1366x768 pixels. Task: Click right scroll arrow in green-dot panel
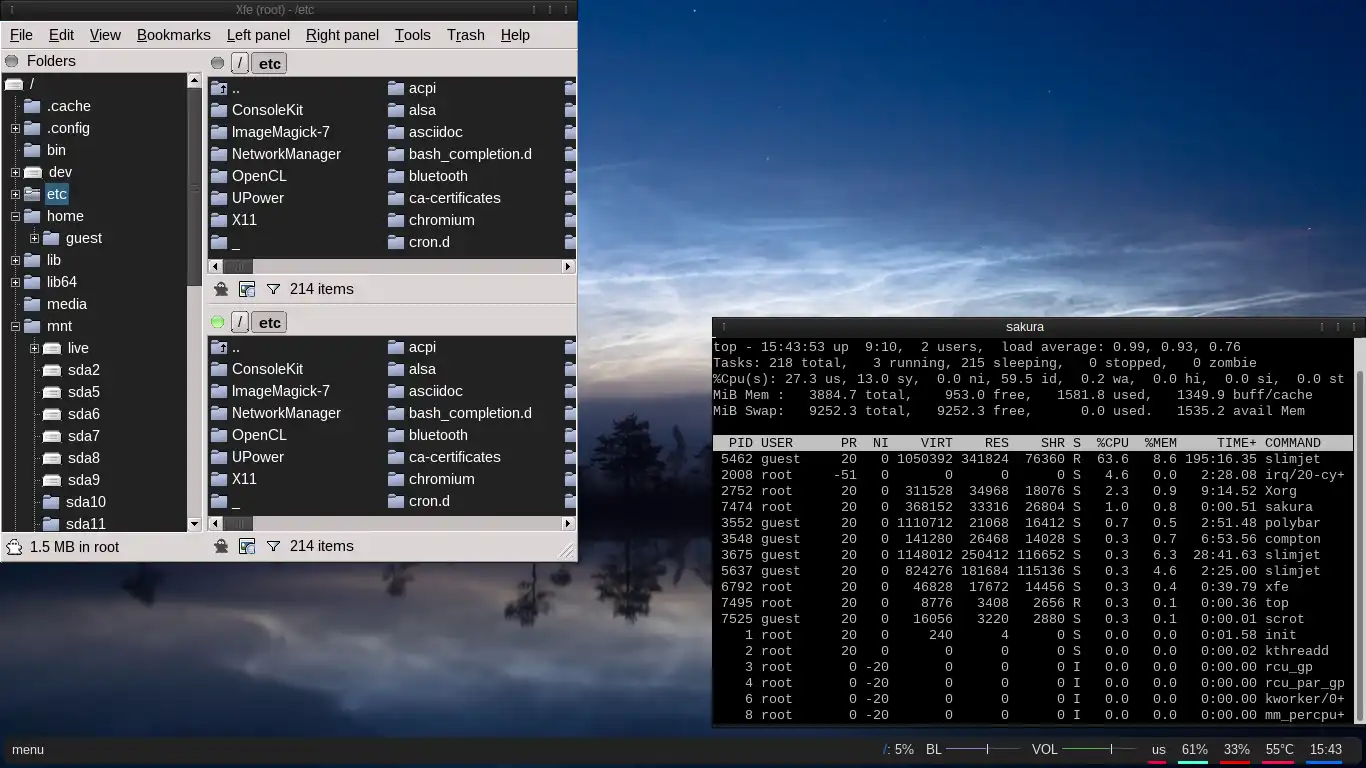click(569, 524)
